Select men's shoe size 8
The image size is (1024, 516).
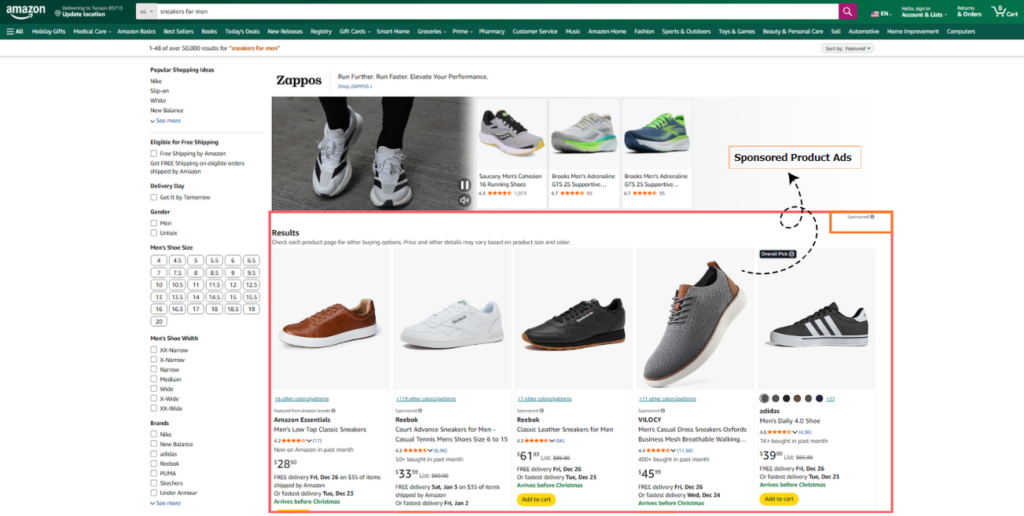point(195,272)
